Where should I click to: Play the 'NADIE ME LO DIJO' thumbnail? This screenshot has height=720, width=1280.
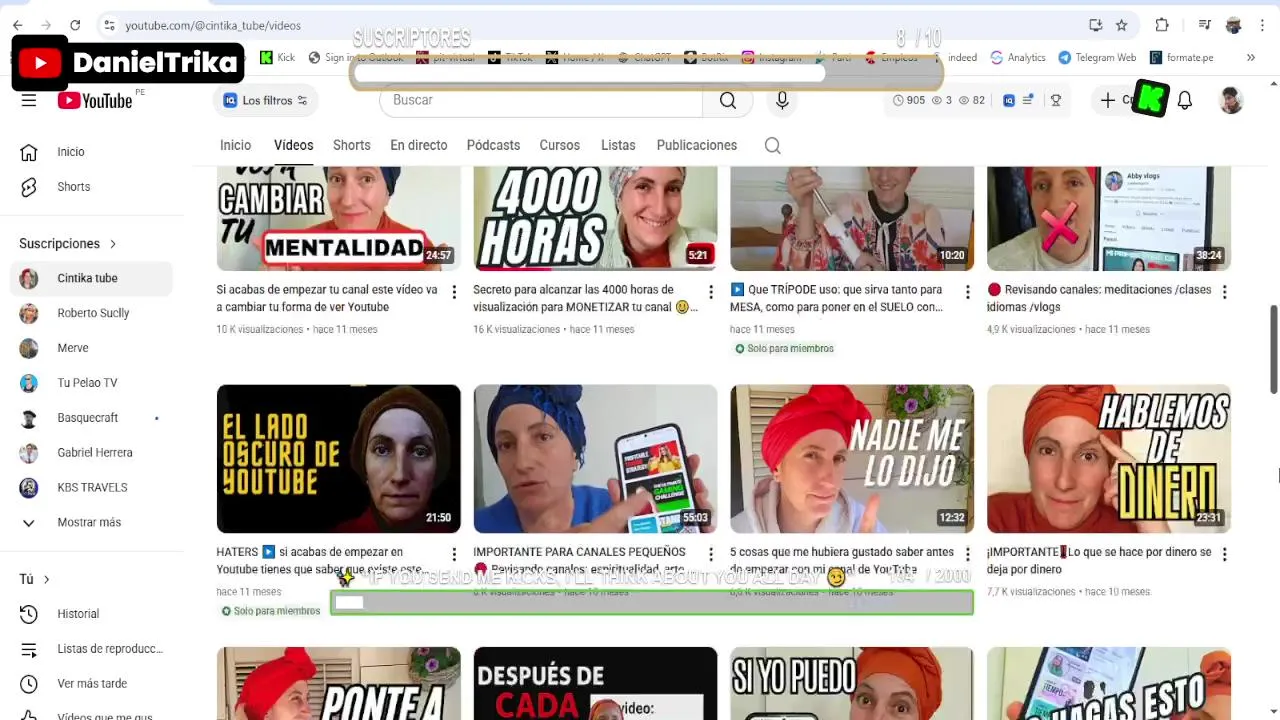852,459
